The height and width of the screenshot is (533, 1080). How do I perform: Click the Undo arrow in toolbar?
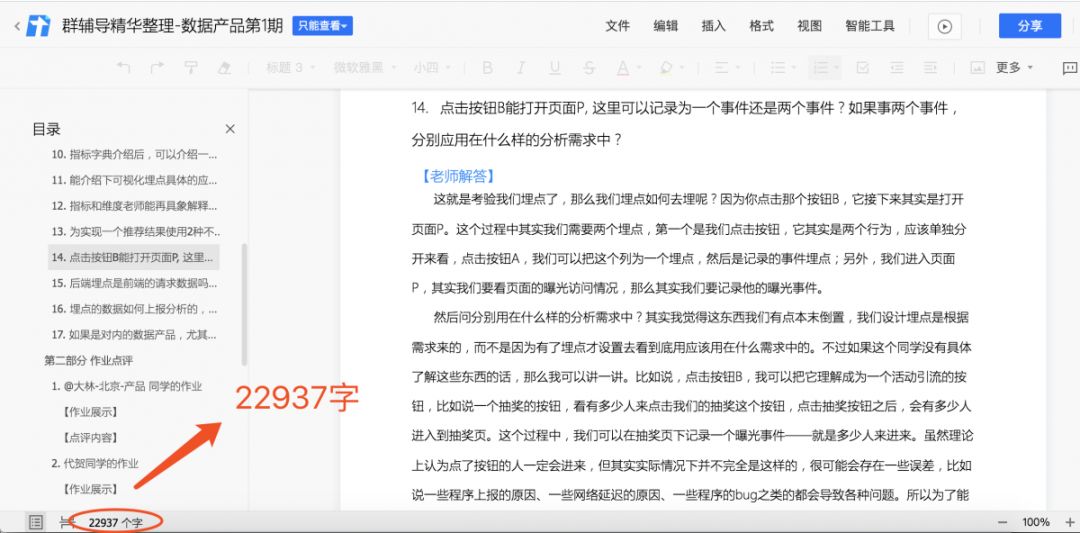123,67
